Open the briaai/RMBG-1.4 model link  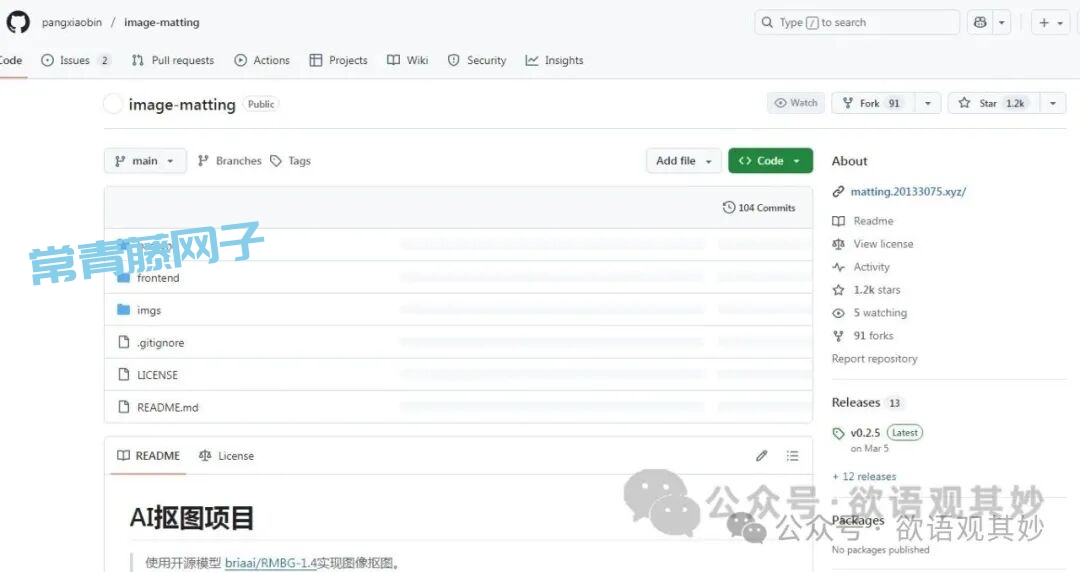pos(271,563)
